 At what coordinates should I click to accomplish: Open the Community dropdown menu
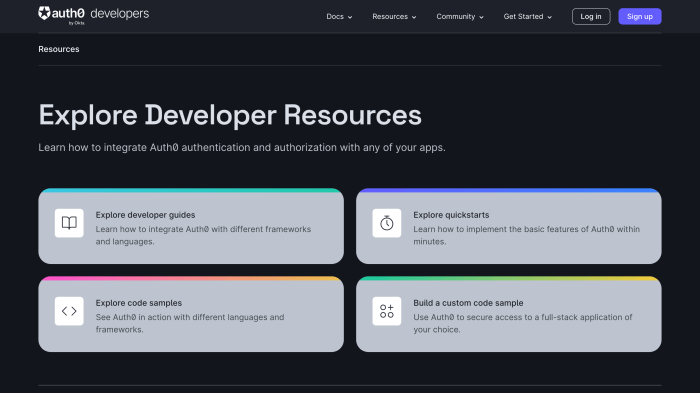click(460, 17)
